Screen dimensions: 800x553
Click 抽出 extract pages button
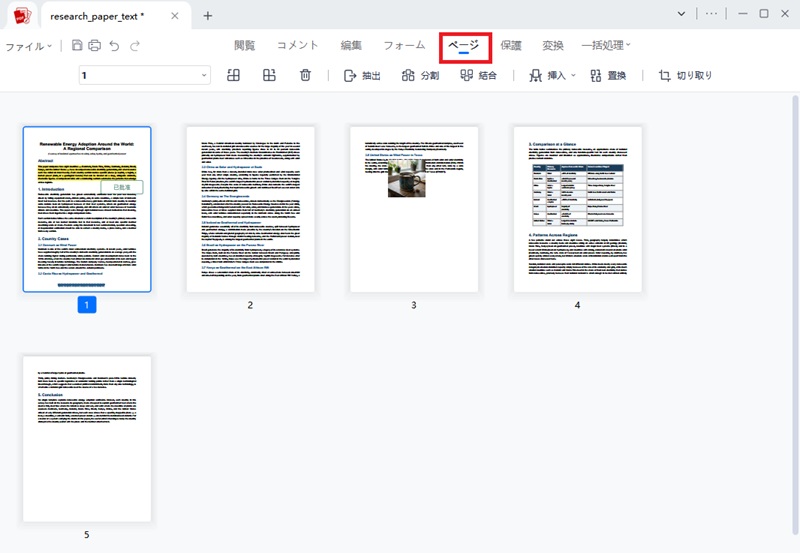362,76
